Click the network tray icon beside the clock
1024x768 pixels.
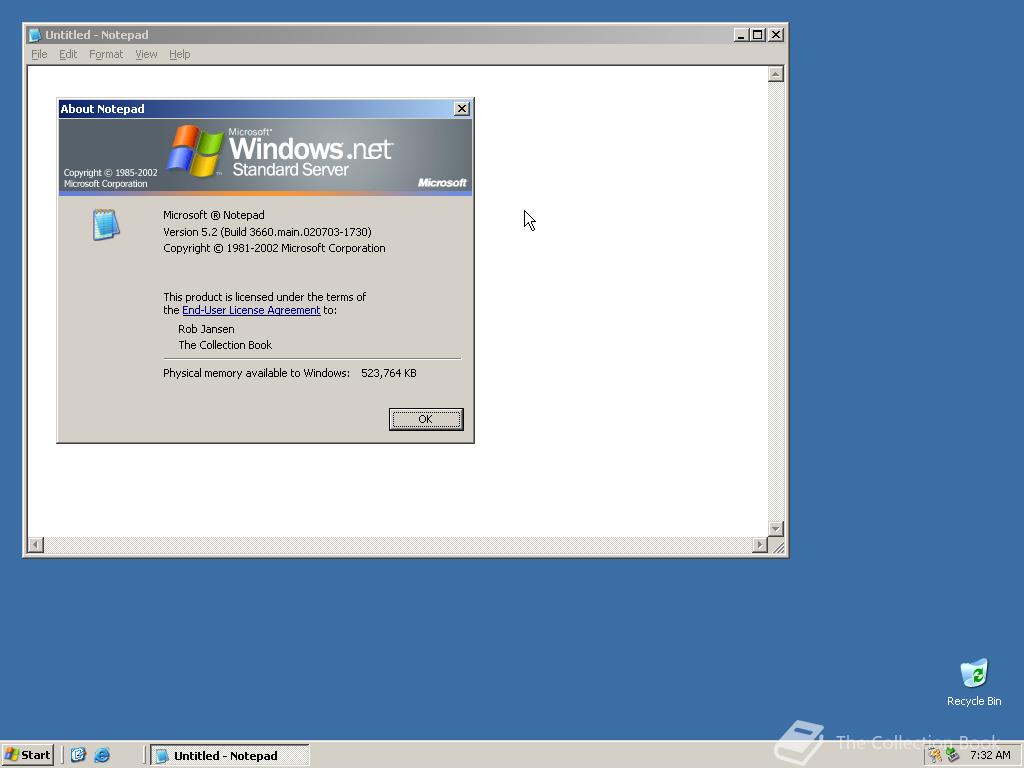coord(952,755)
